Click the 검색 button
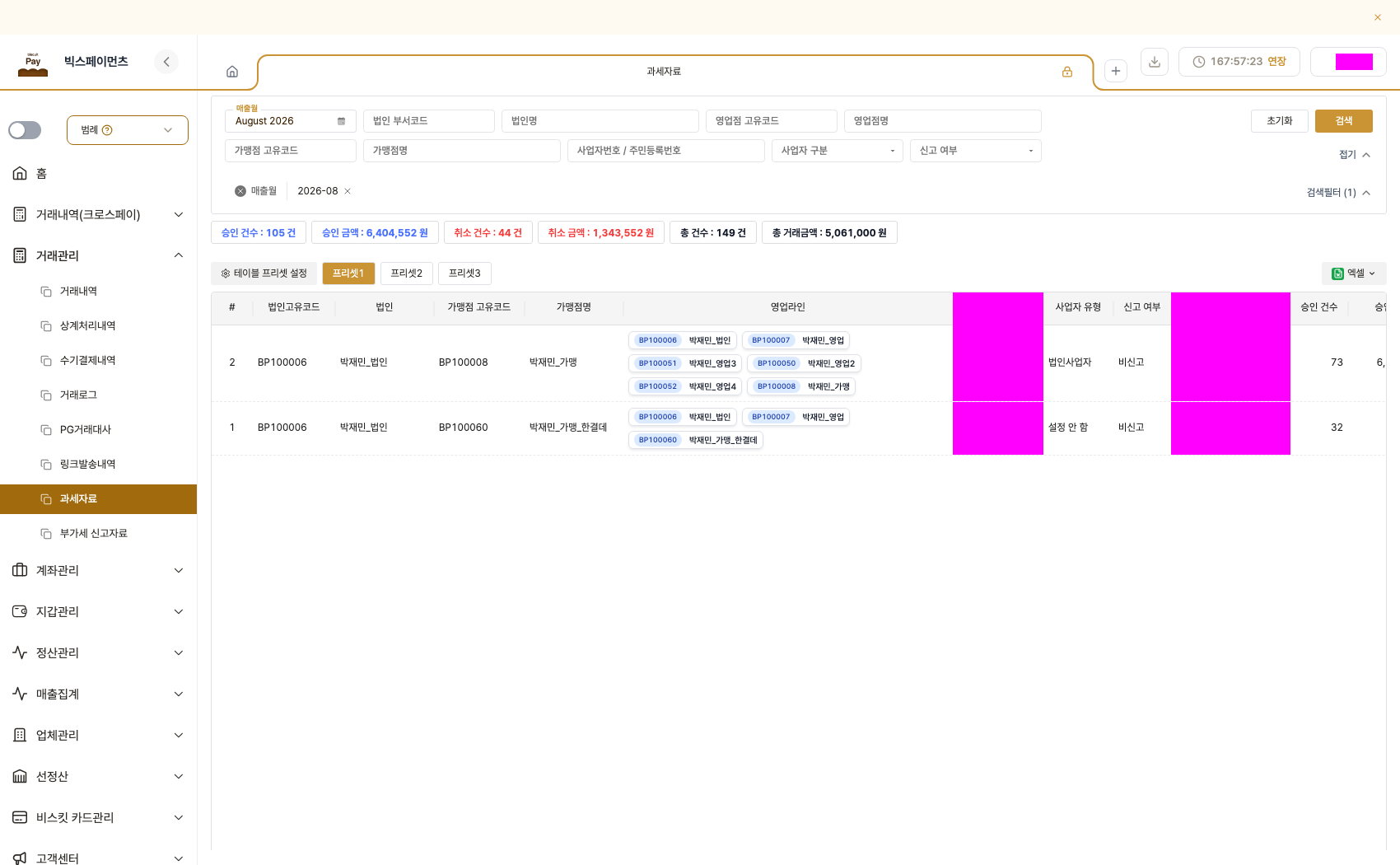 (x=1344, y=121)
